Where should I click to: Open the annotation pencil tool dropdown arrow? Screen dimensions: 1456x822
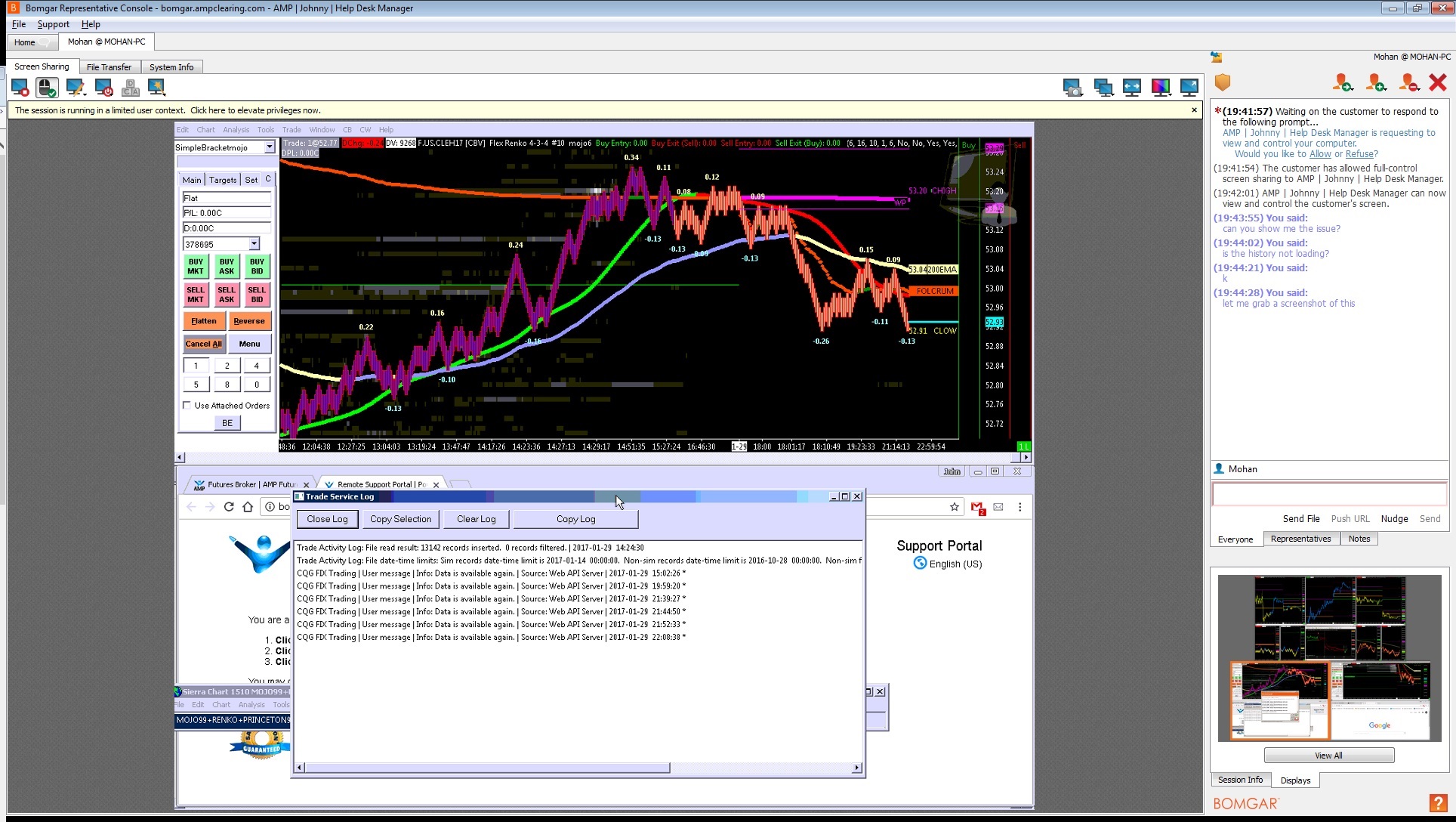pyautogui.click(x=85, y=94)
